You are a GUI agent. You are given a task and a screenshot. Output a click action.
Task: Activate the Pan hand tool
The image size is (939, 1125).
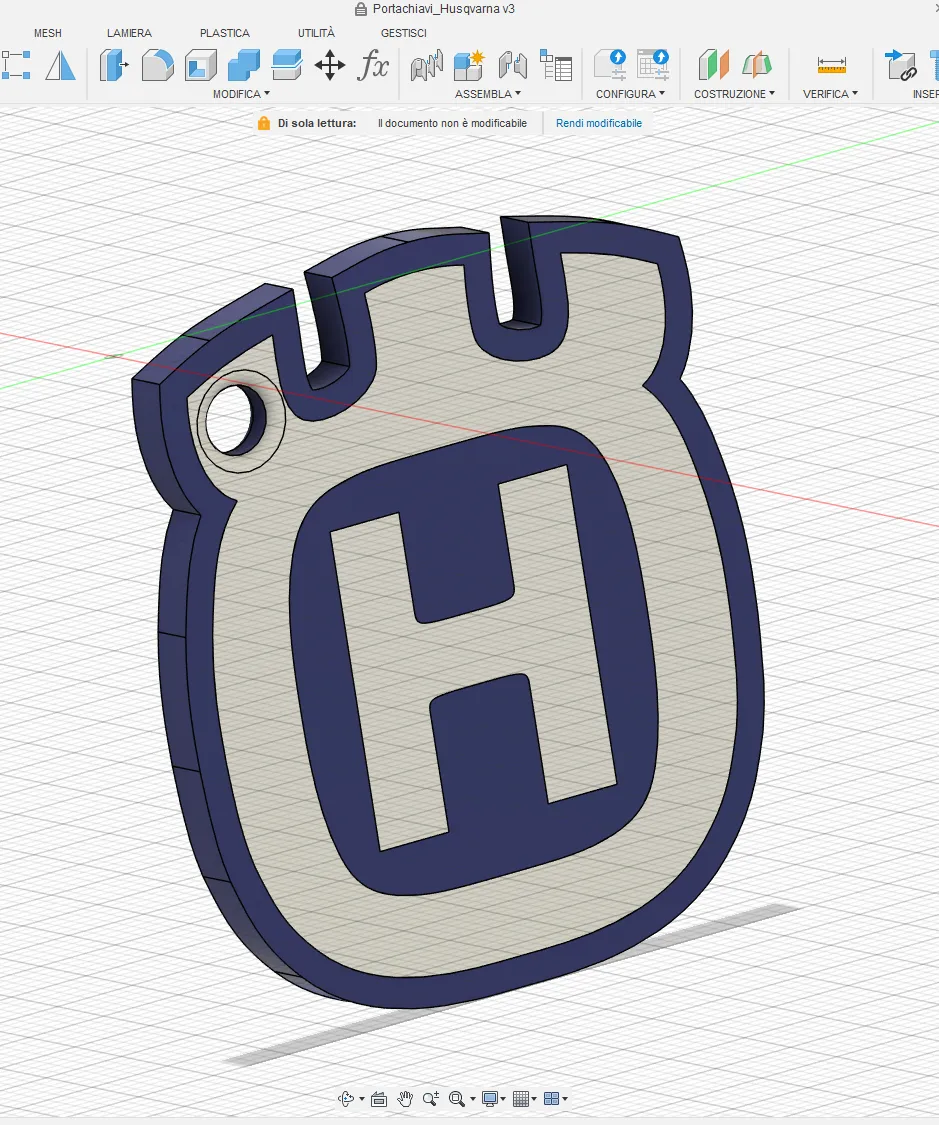pos(405,1098)
